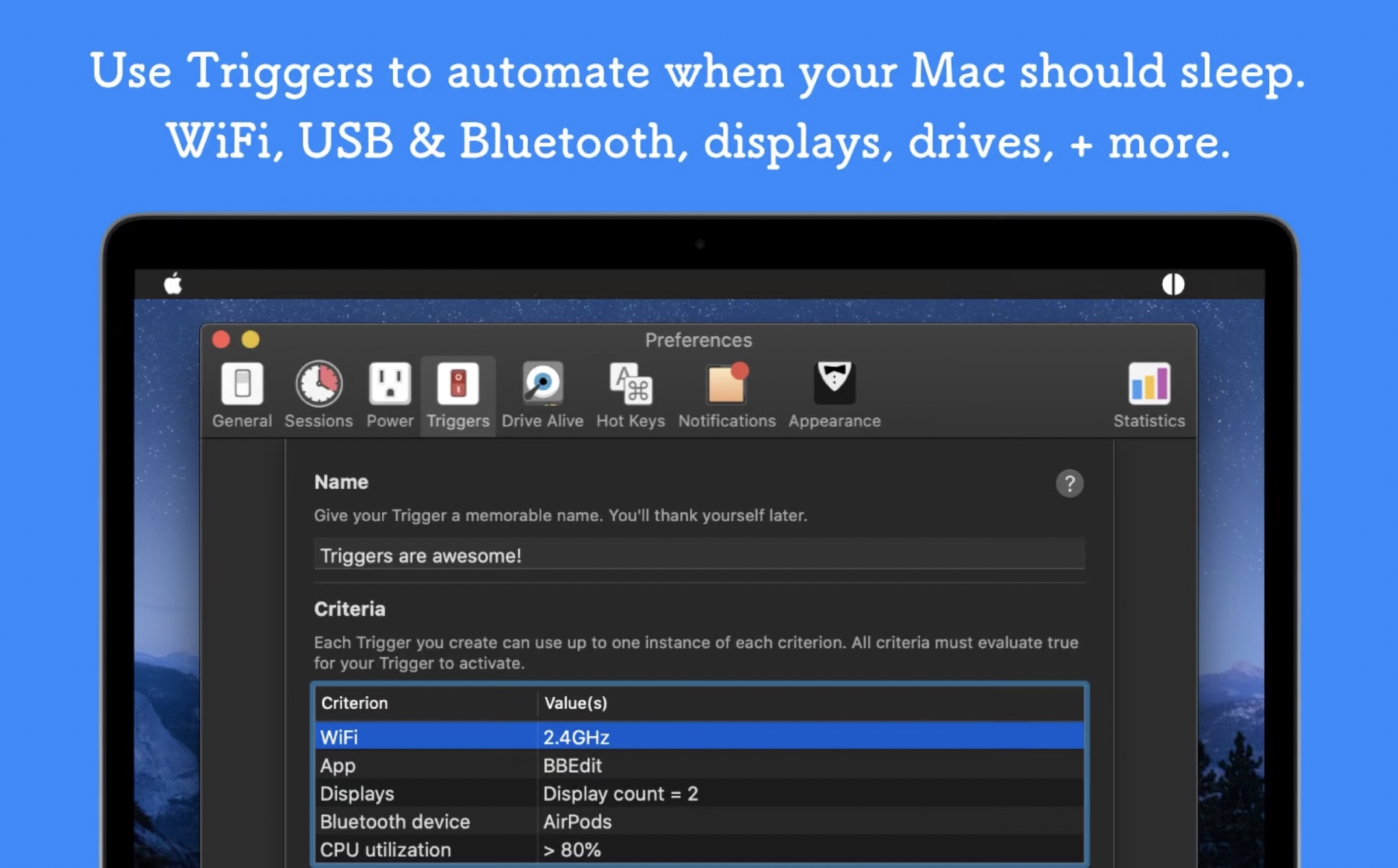Screen dimensions: 1398x868
Task: Select the CPU utilization criterion row
Action: coord(698,849)
